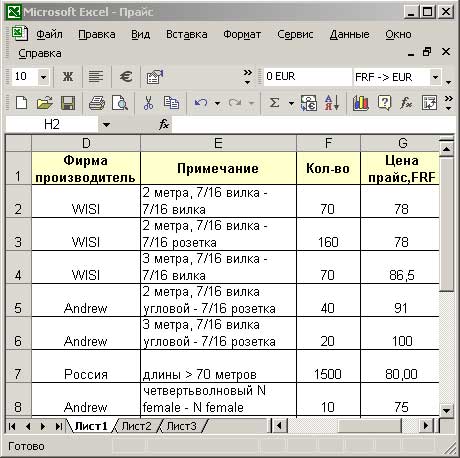Go to next sheet tab arrow

(43, 426)
